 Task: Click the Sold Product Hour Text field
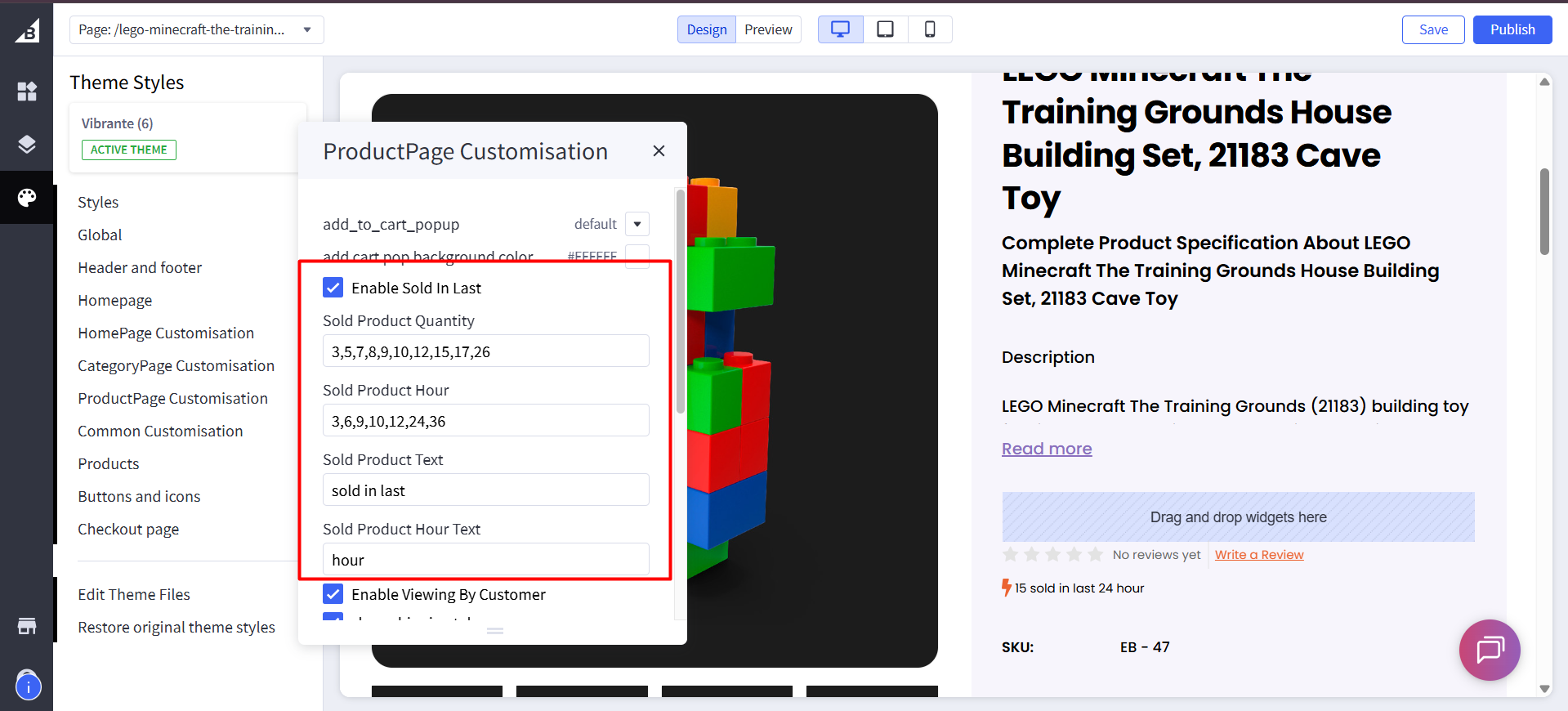coord(486,560)
